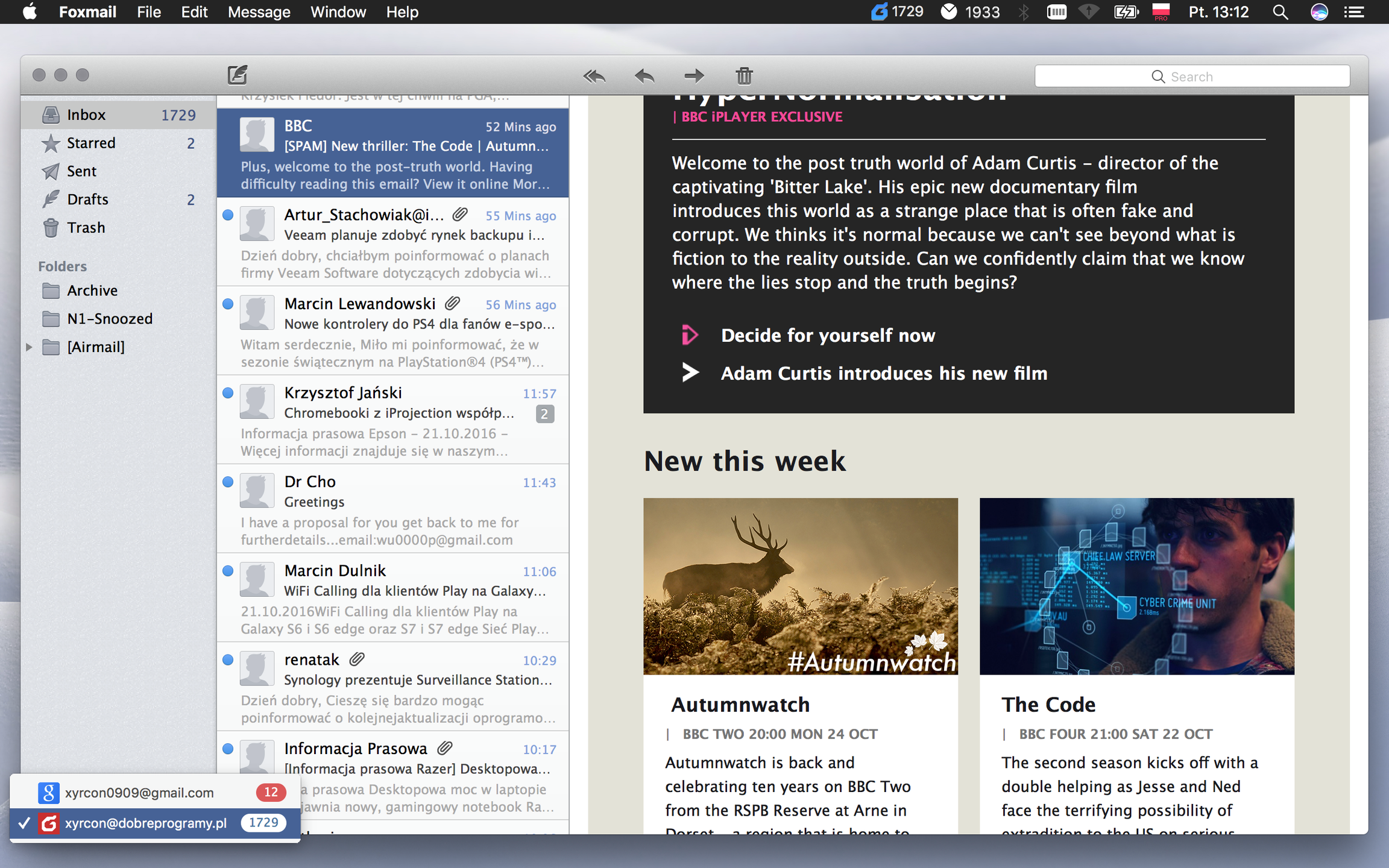Click the compose new message icon
The width and height of the screenshot is (1389, 868).
238,75
